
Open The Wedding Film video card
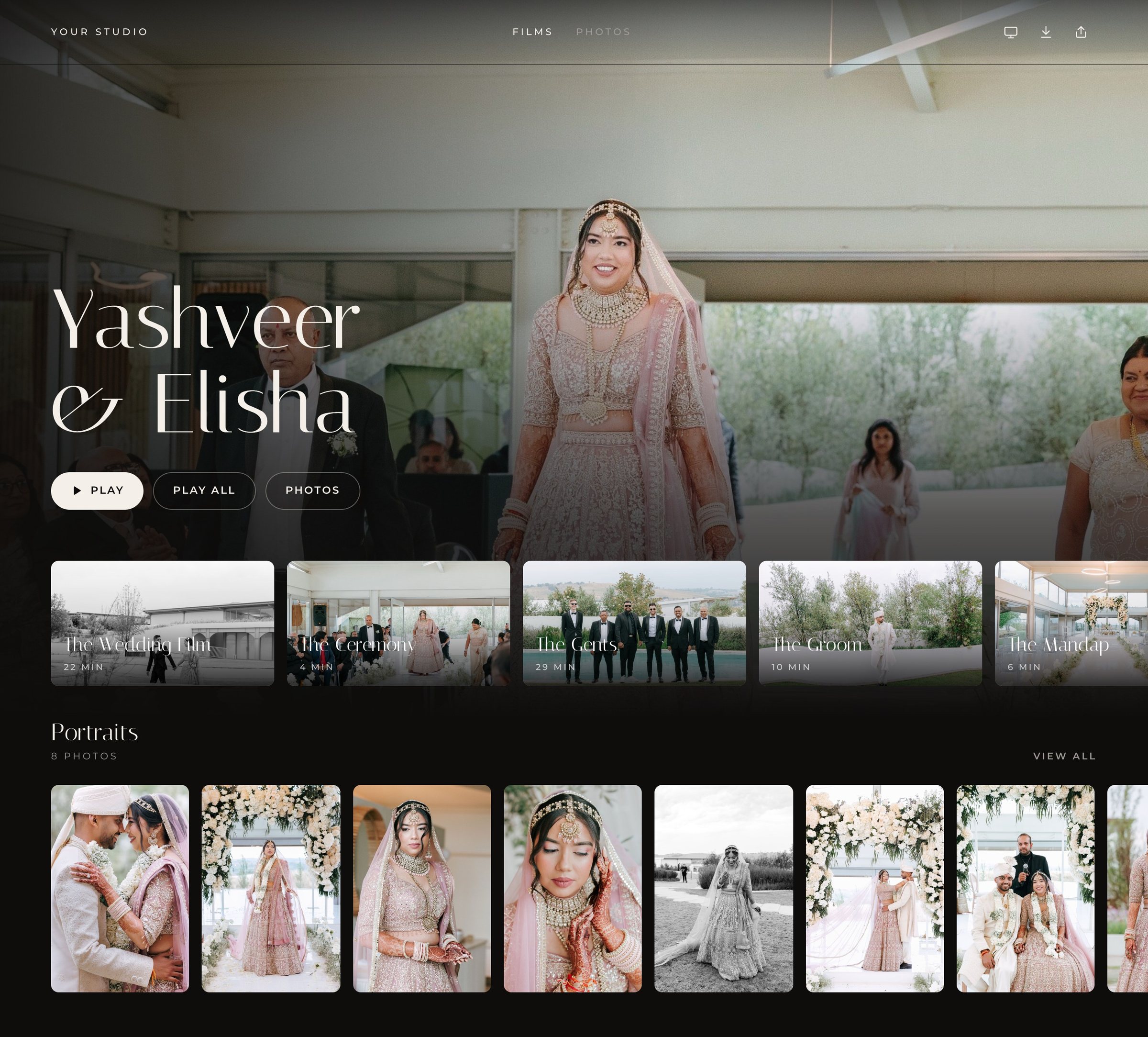[162, 624]
